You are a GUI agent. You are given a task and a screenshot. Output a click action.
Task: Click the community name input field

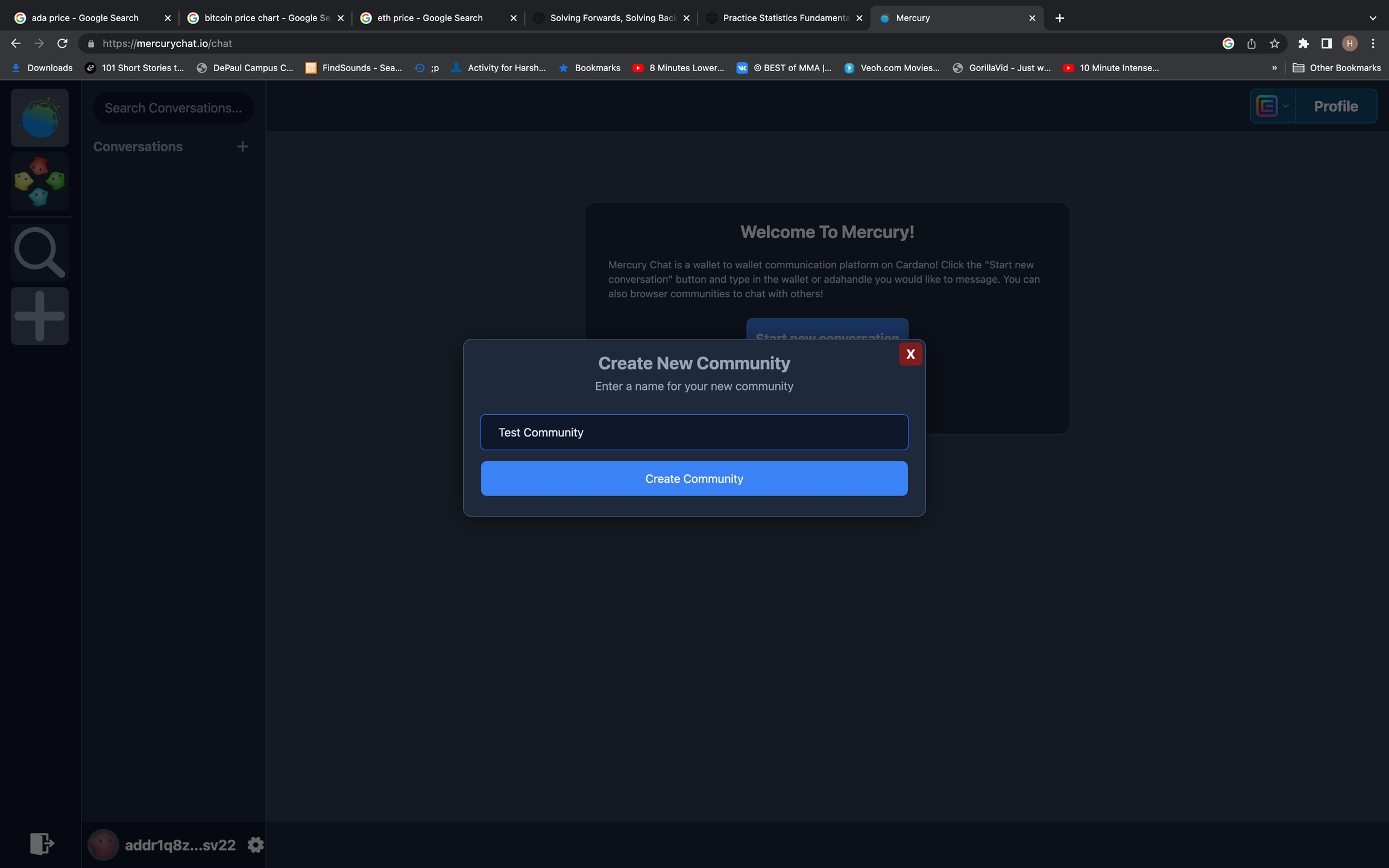[694, 432]
